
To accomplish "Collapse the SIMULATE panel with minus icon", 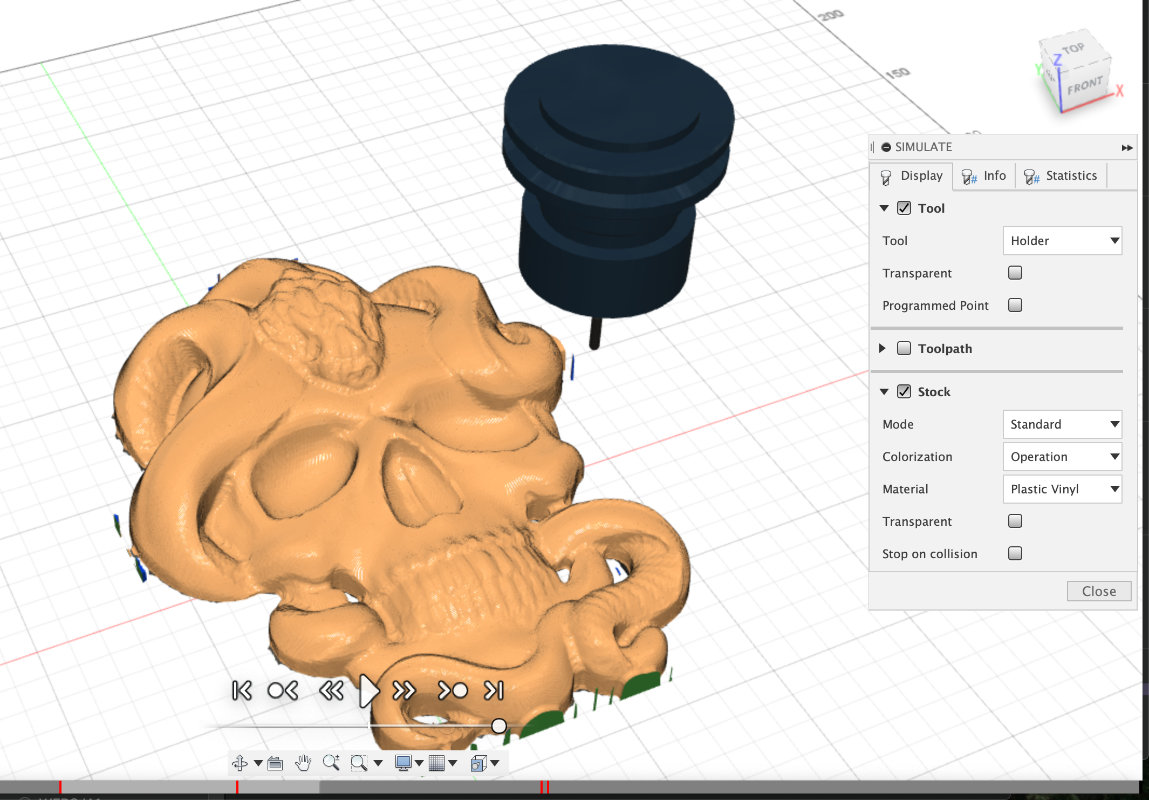I will (x=886, y=147).
